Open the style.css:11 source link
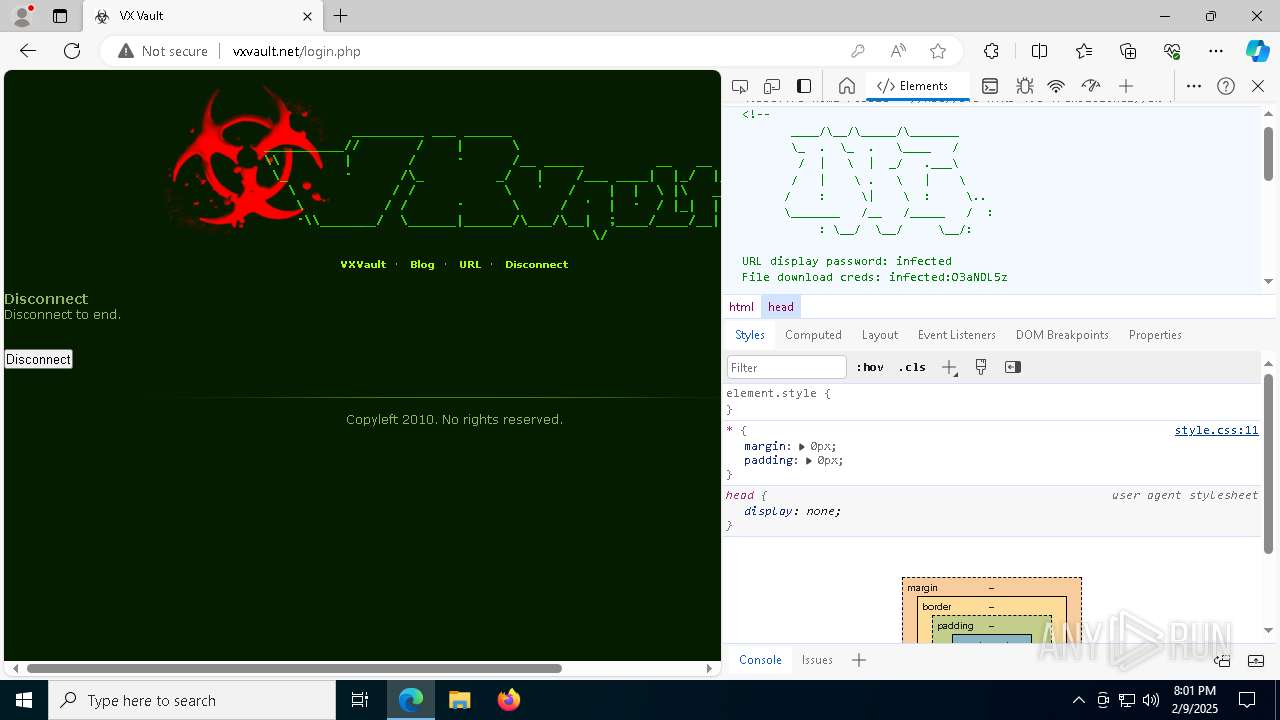 click(x=1216, y=430)
